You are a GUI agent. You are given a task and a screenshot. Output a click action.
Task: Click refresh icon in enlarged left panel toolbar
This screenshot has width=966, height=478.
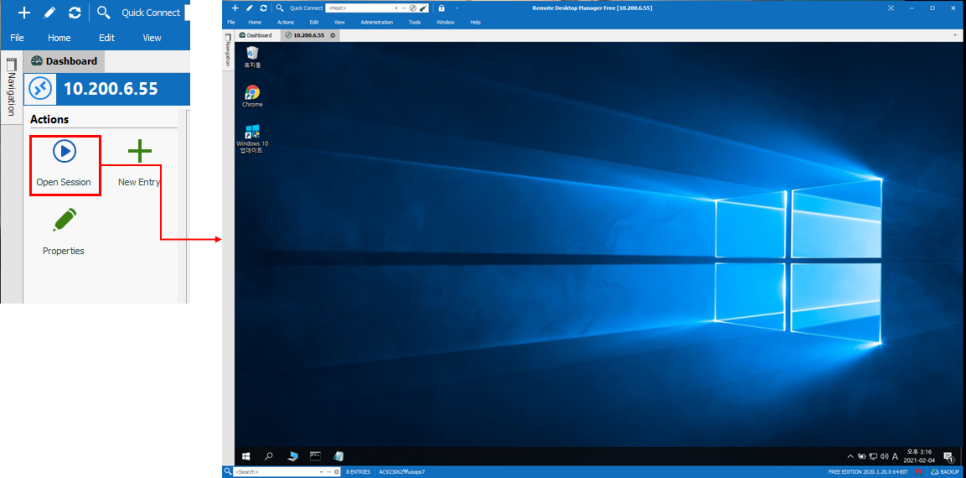(x=75, y=12)
